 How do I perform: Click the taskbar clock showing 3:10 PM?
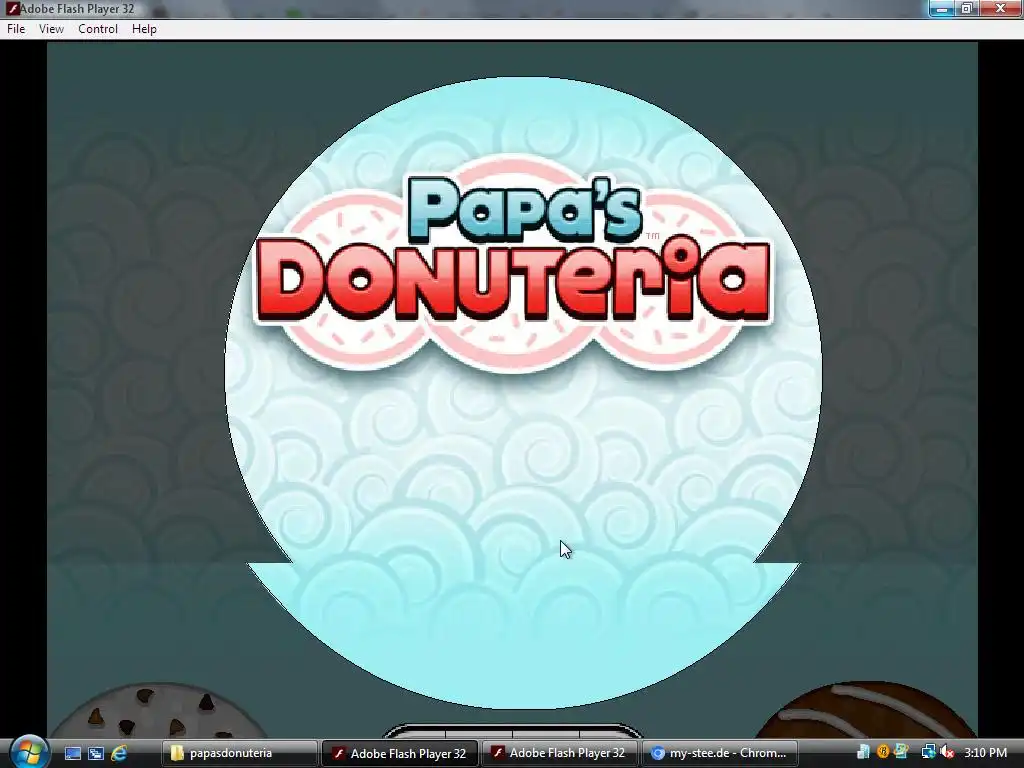pyautogui.click(x=985, y=752)
